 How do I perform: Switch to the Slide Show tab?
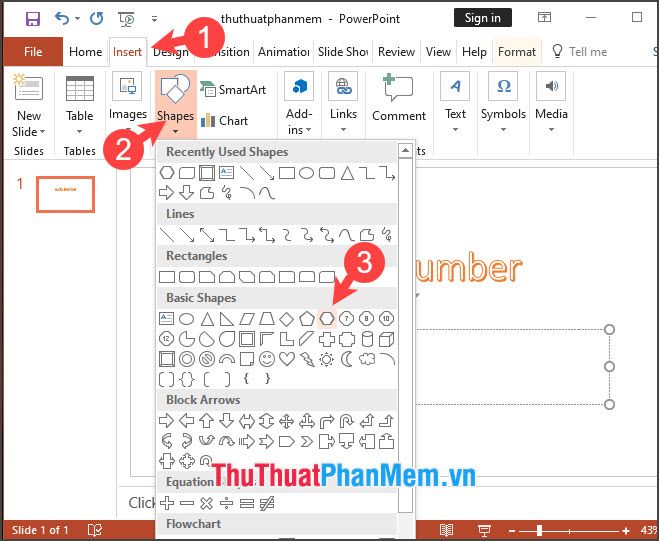[343, 52]
